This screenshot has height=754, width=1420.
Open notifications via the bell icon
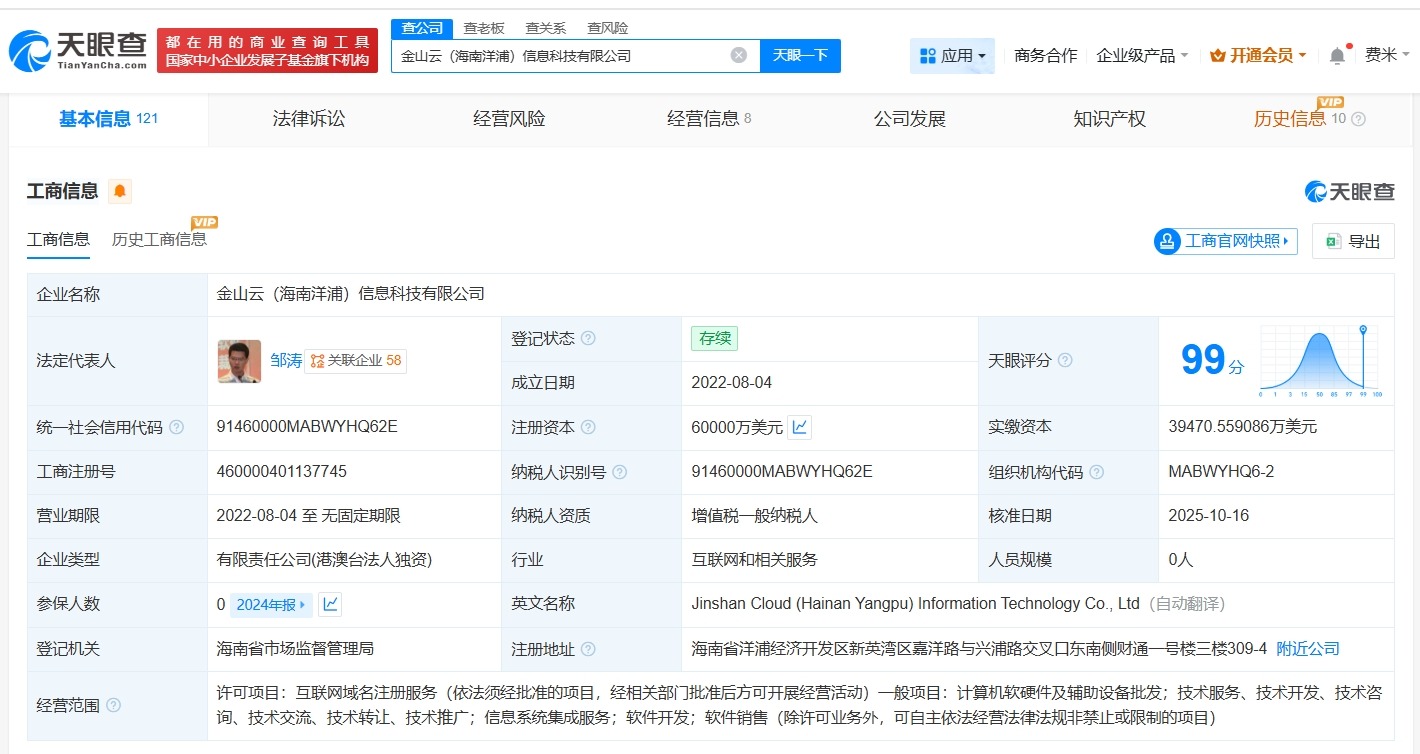tap(1337, 56)
